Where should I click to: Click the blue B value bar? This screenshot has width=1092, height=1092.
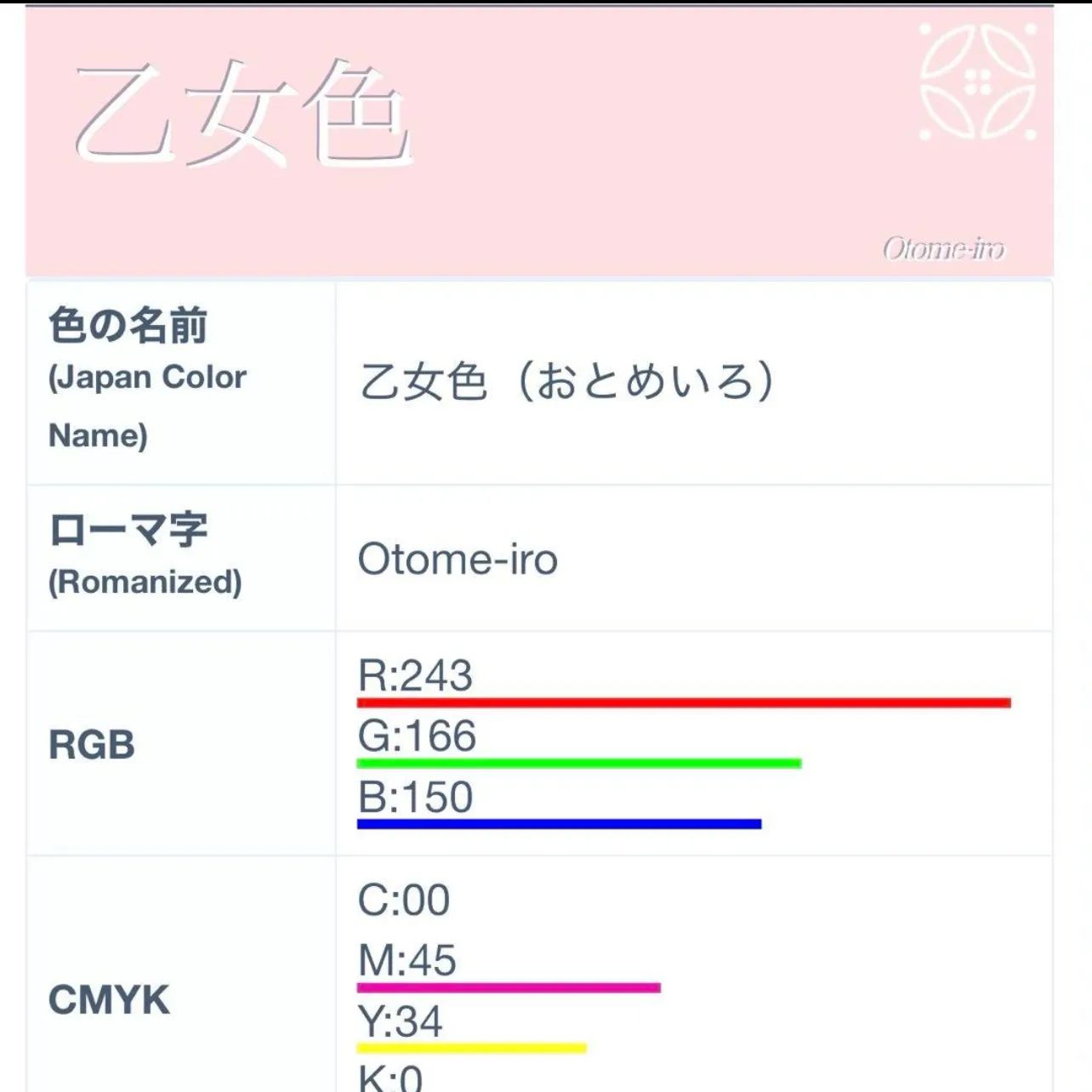pos(559,824)
